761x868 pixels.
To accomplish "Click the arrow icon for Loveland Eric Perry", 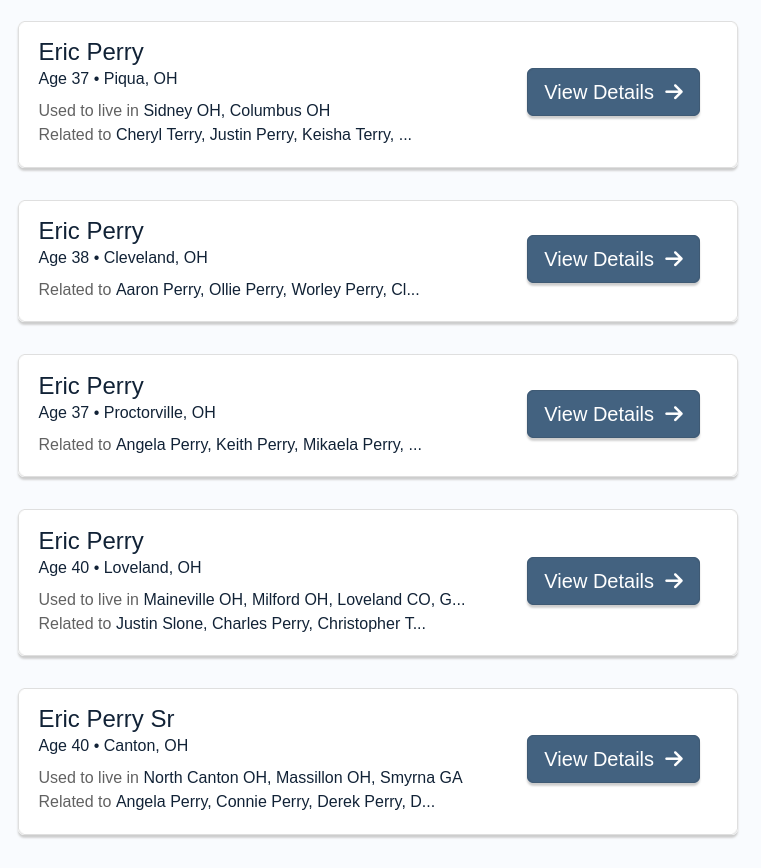I will [x=674, y=581].
